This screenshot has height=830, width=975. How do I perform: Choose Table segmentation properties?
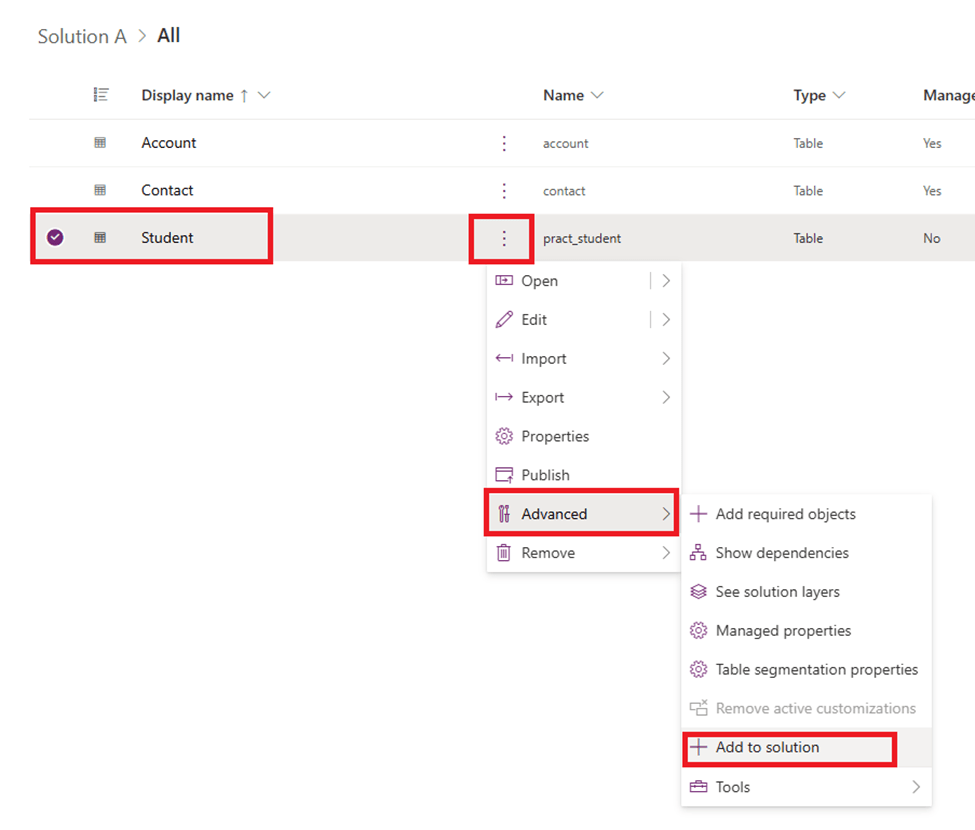point(816,670)
